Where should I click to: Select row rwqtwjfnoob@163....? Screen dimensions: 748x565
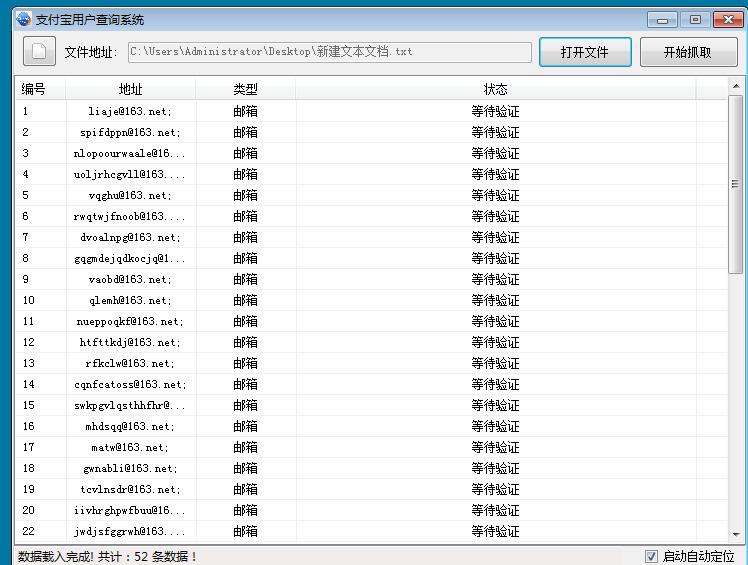click(x=372, y=216)
